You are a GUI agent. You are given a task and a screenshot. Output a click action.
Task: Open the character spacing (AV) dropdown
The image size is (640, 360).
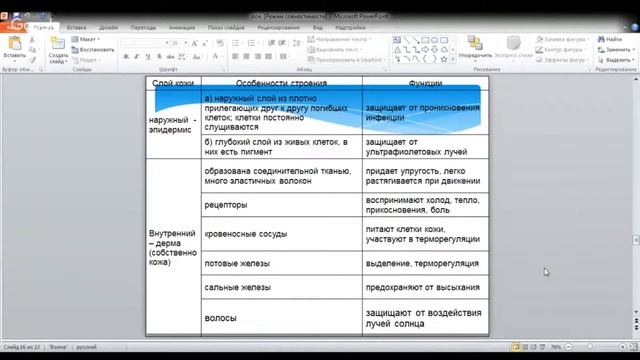point(182,57)
